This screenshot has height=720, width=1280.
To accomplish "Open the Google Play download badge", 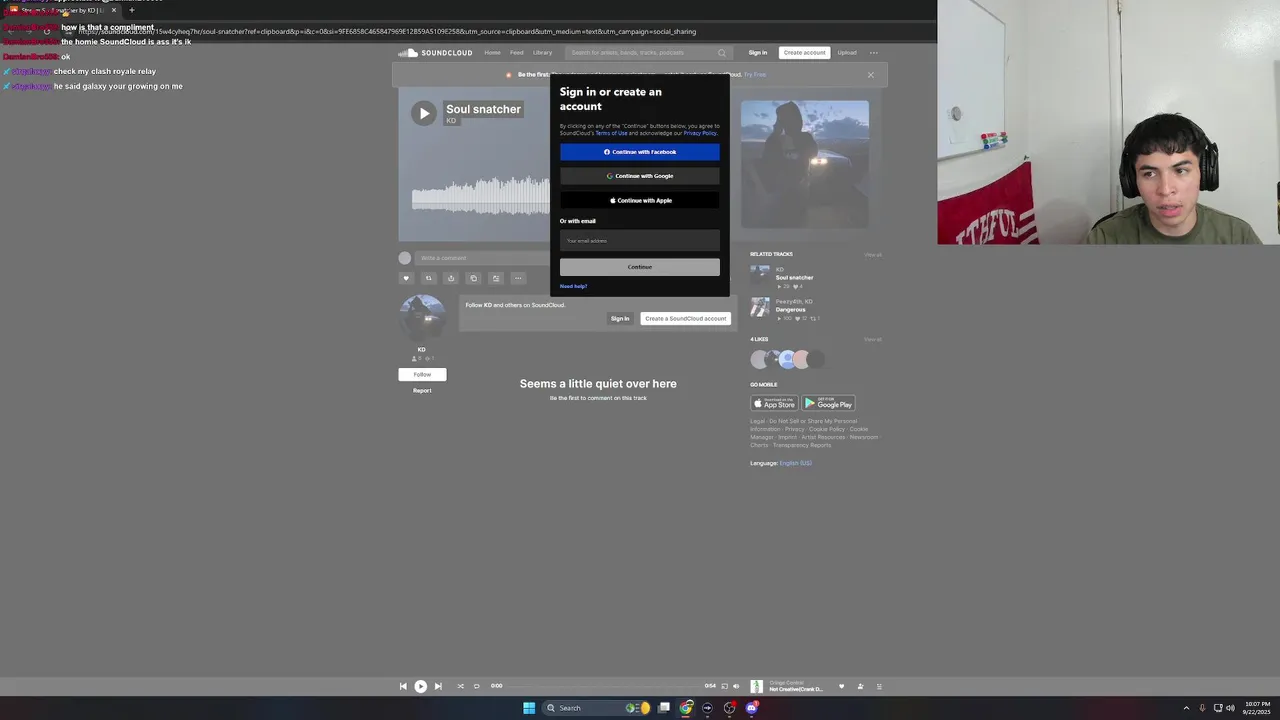I will pos(828,404).
